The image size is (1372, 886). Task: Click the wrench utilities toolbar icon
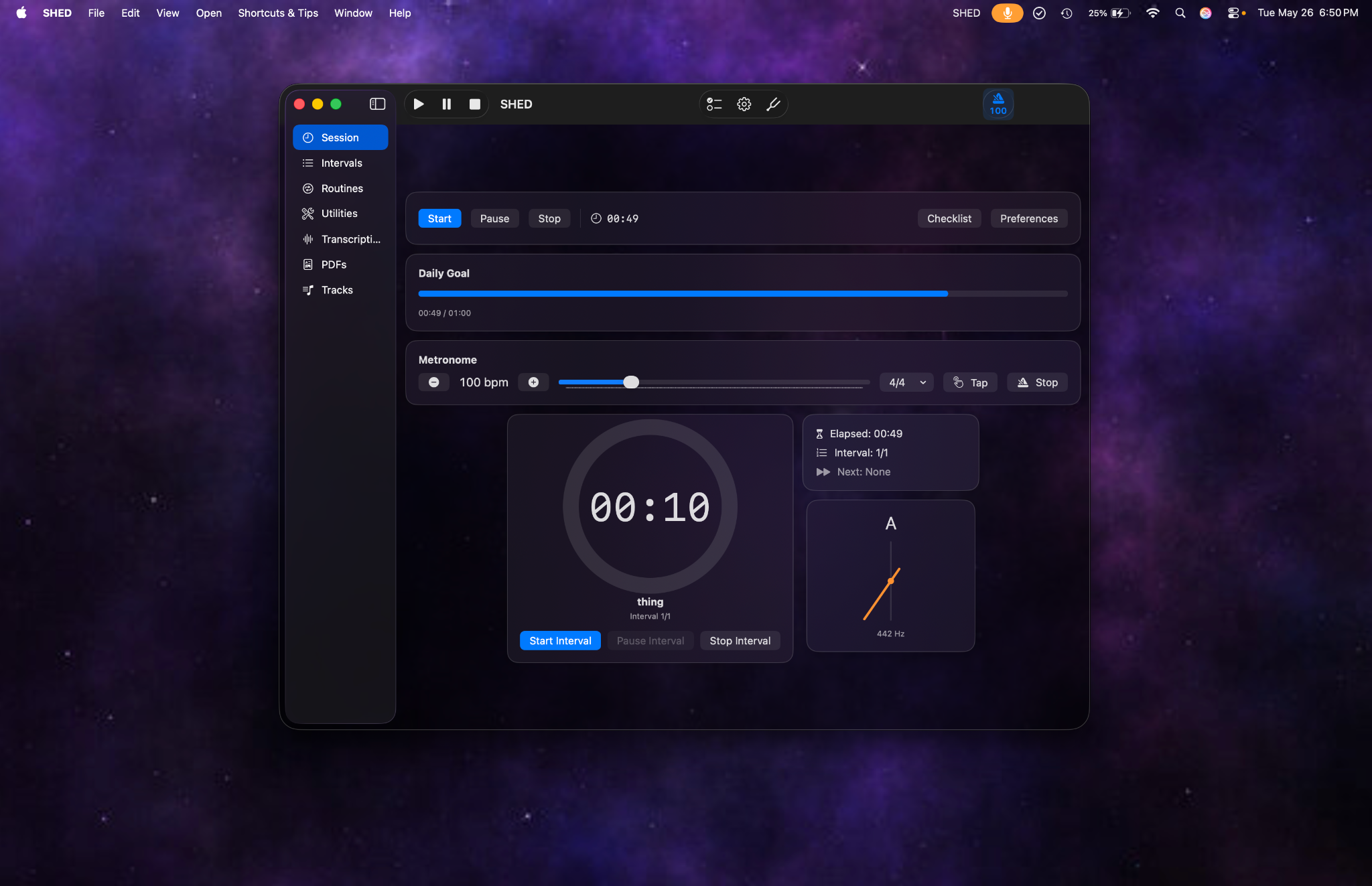pyautogui.click(x=773, y=104)
